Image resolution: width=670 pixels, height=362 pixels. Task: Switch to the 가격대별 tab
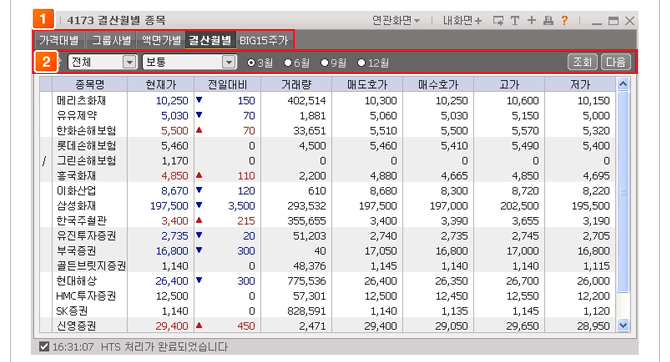click(59, 41)
